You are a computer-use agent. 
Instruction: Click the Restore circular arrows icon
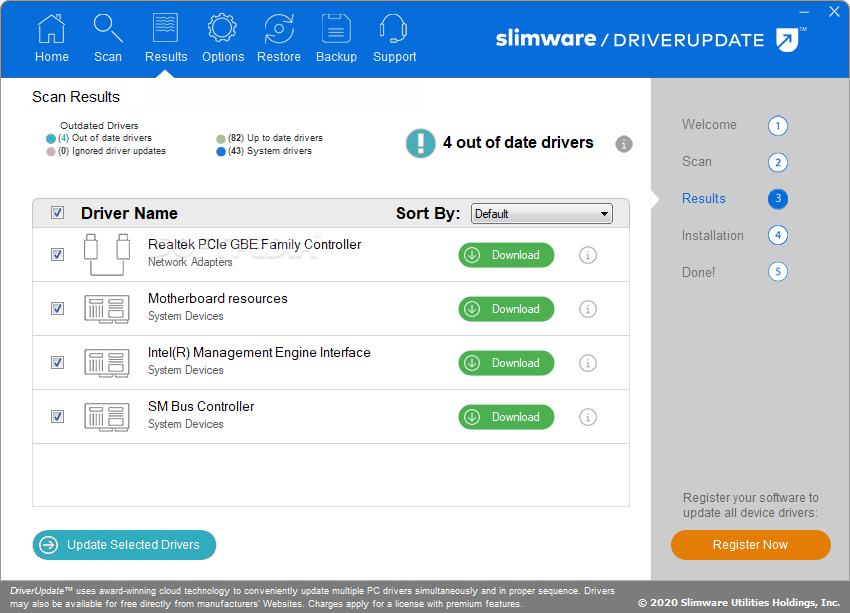(279, 28)
